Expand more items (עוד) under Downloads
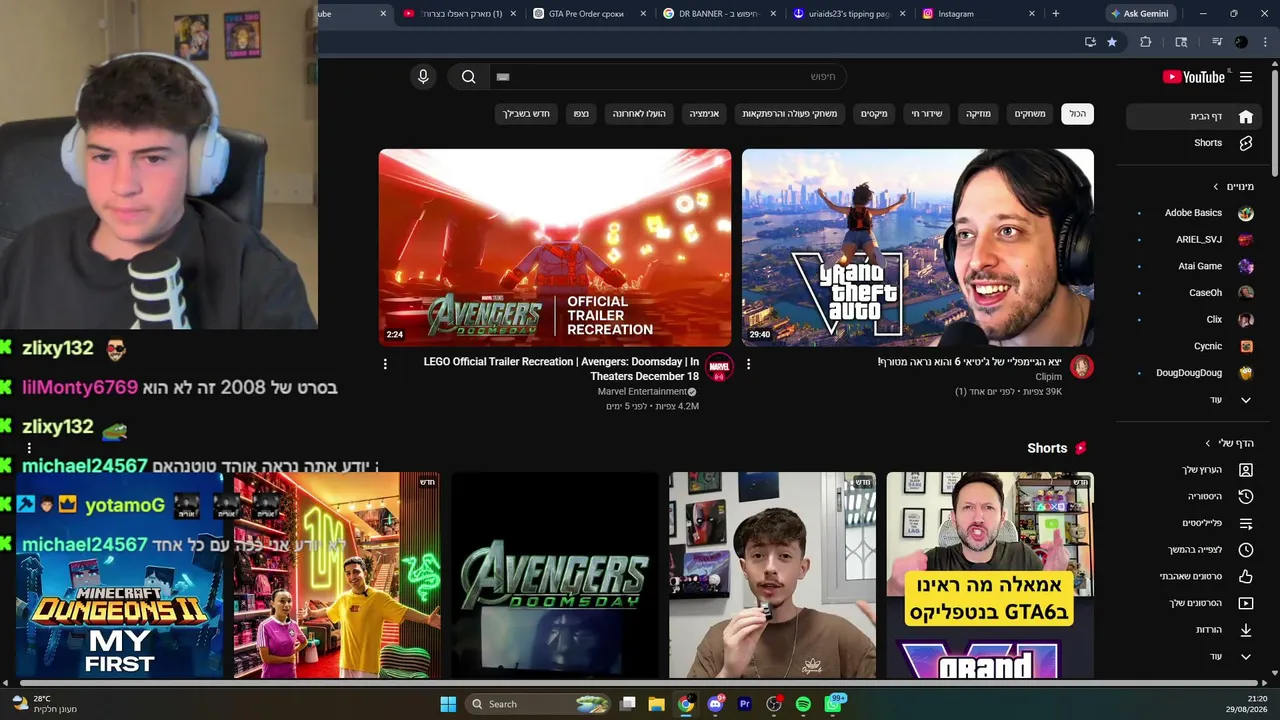 tap(1192, 656)
